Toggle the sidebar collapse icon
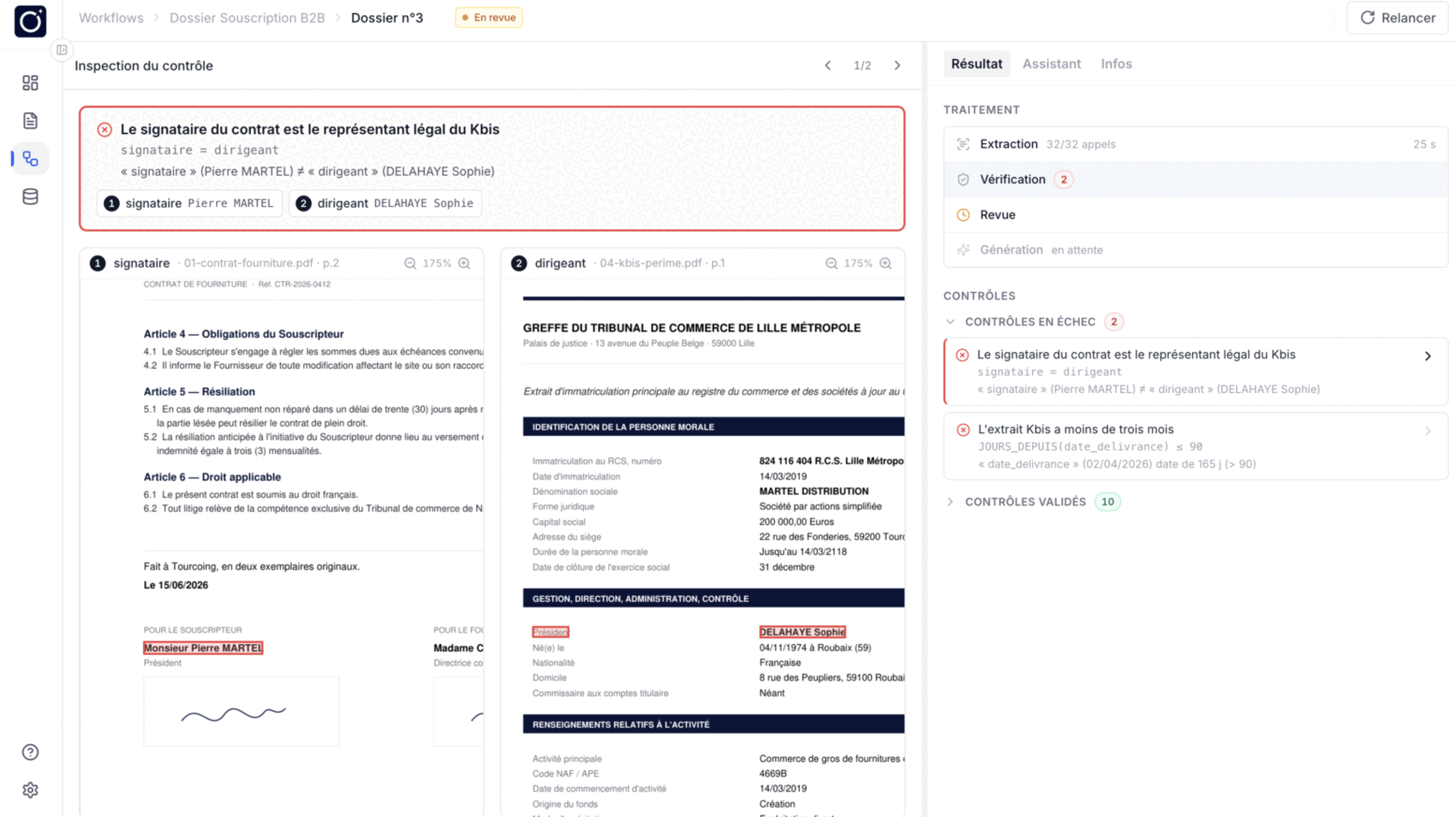 (62, 51)
